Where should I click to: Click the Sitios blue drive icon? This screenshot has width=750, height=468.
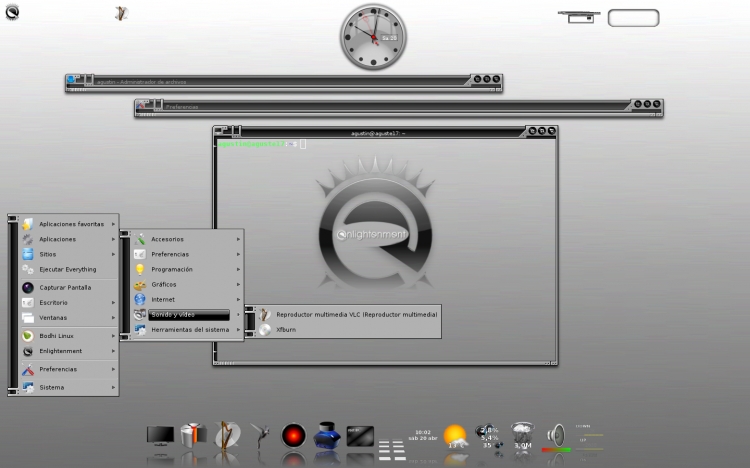28,254
